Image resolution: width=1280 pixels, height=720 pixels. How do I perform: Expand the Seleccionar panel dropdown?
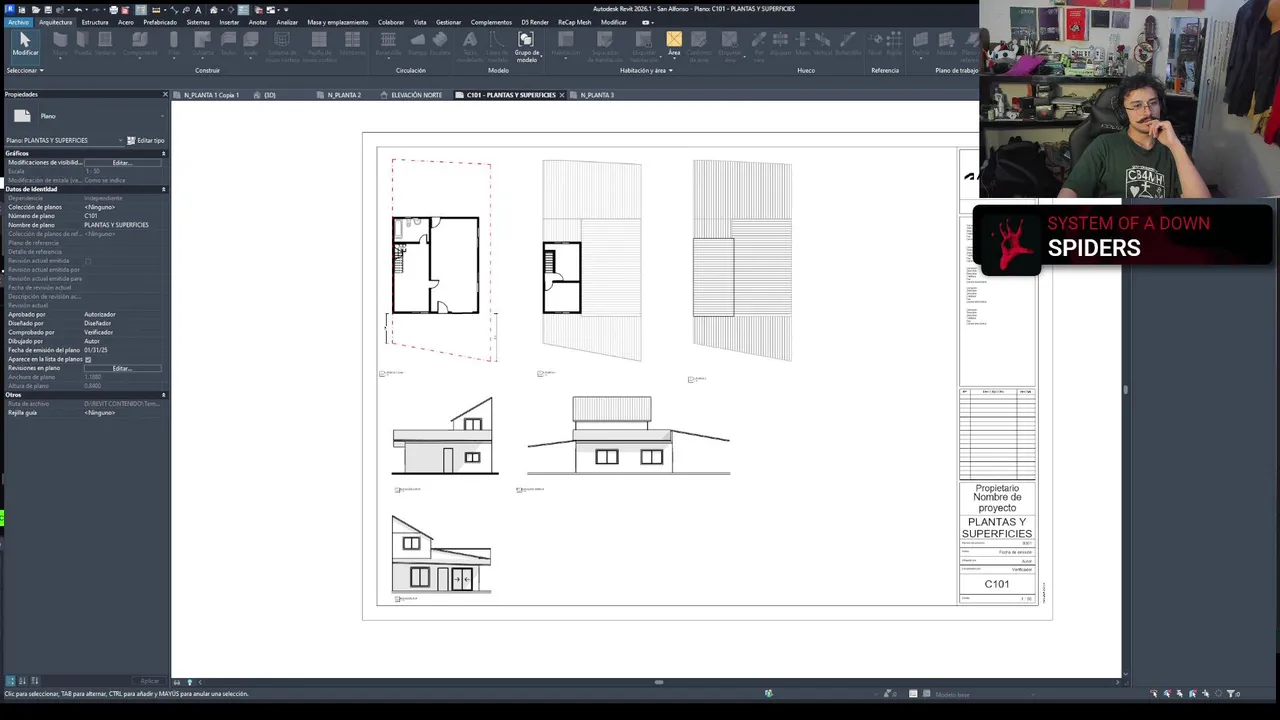[25, 70]
